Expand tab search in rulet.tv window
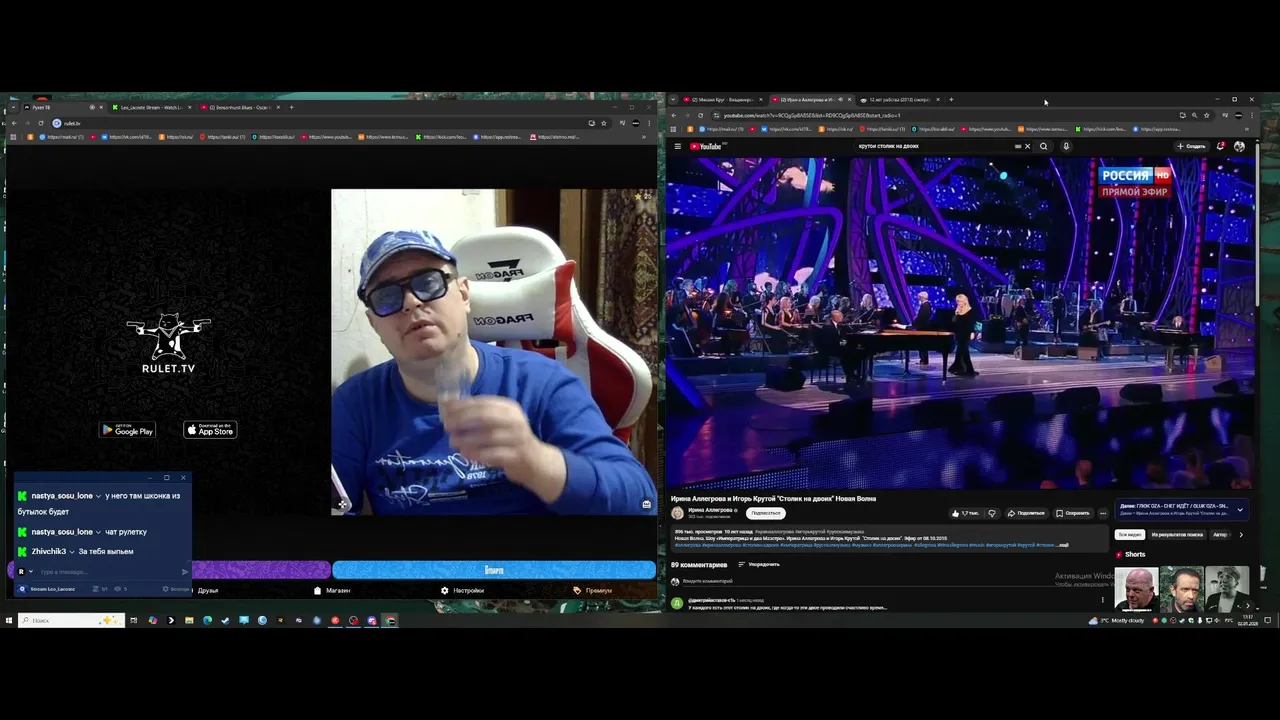 (14, 107)
